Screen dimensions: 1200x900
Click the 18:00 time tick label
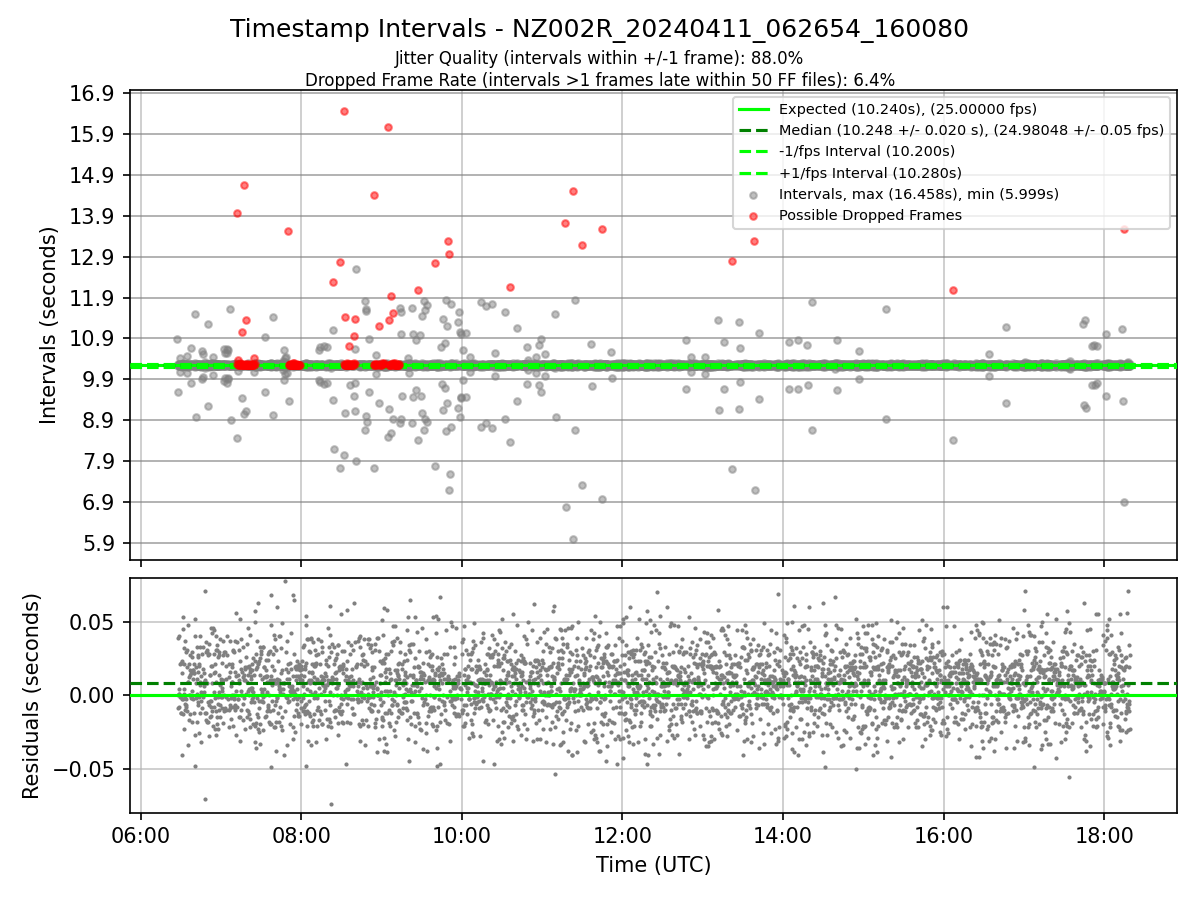tap(1104, 836)
